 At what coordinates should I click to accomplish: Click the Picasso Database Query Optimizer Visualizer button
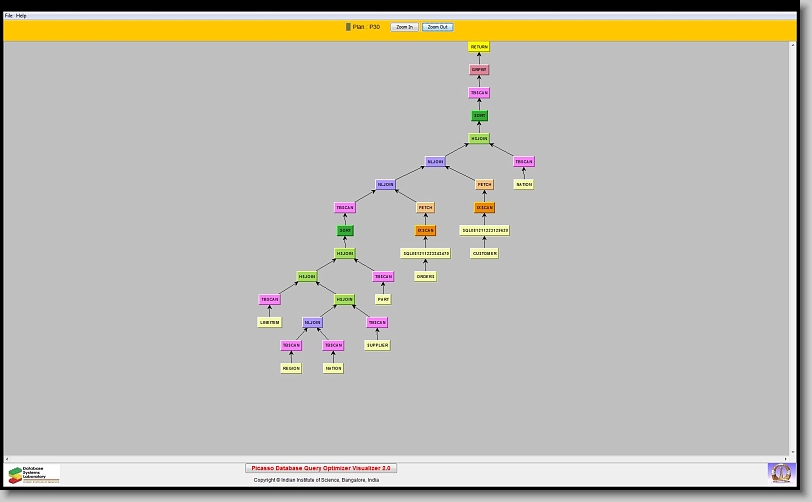click(x=321, y=468)
